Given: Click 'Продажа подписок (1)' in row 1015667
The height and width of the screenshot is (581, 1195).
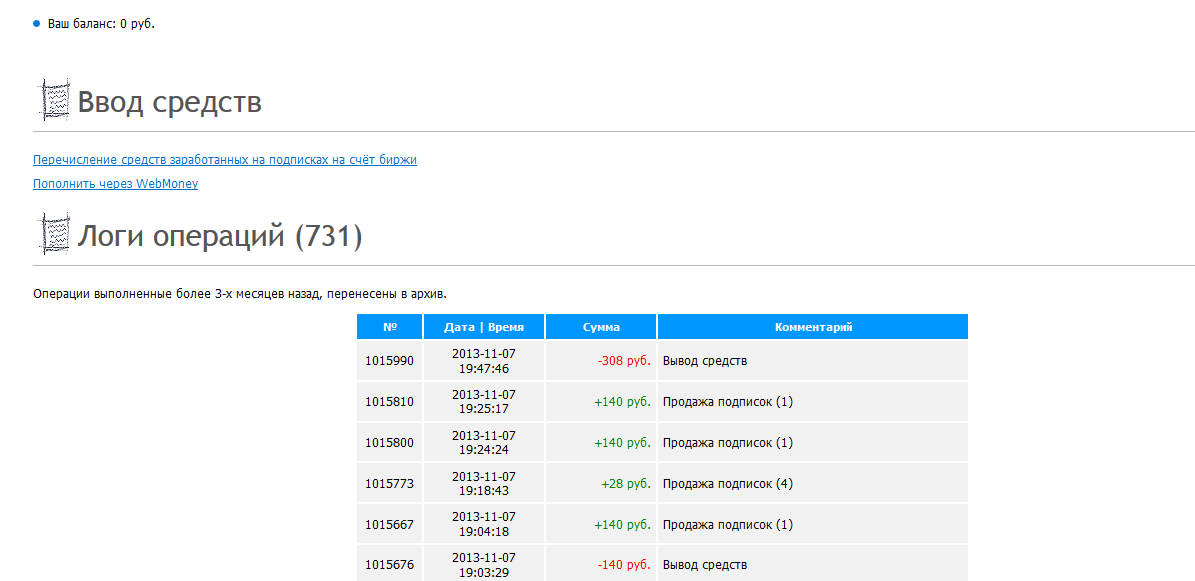Looking at the screenshot, I should 728,525.
